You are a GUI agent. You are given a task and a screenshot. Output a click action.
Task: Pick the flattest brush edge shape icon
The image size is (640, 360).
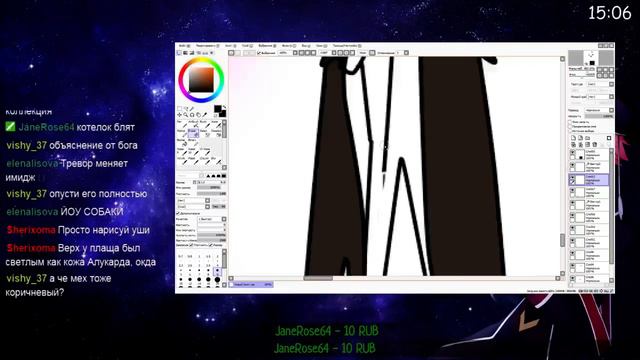tap(224, 176)
